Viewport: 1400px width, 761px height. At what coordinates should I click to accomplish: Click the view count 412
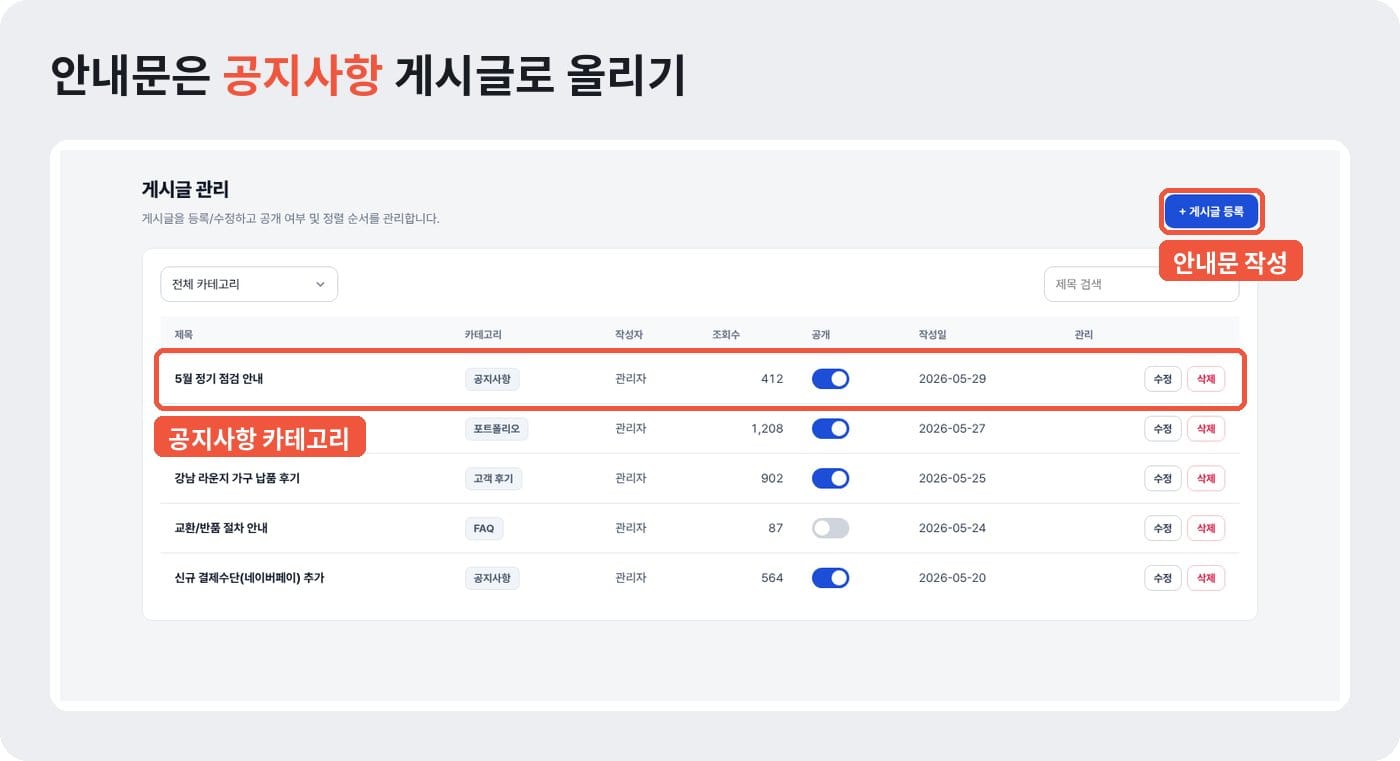click(x=772, y=379)
